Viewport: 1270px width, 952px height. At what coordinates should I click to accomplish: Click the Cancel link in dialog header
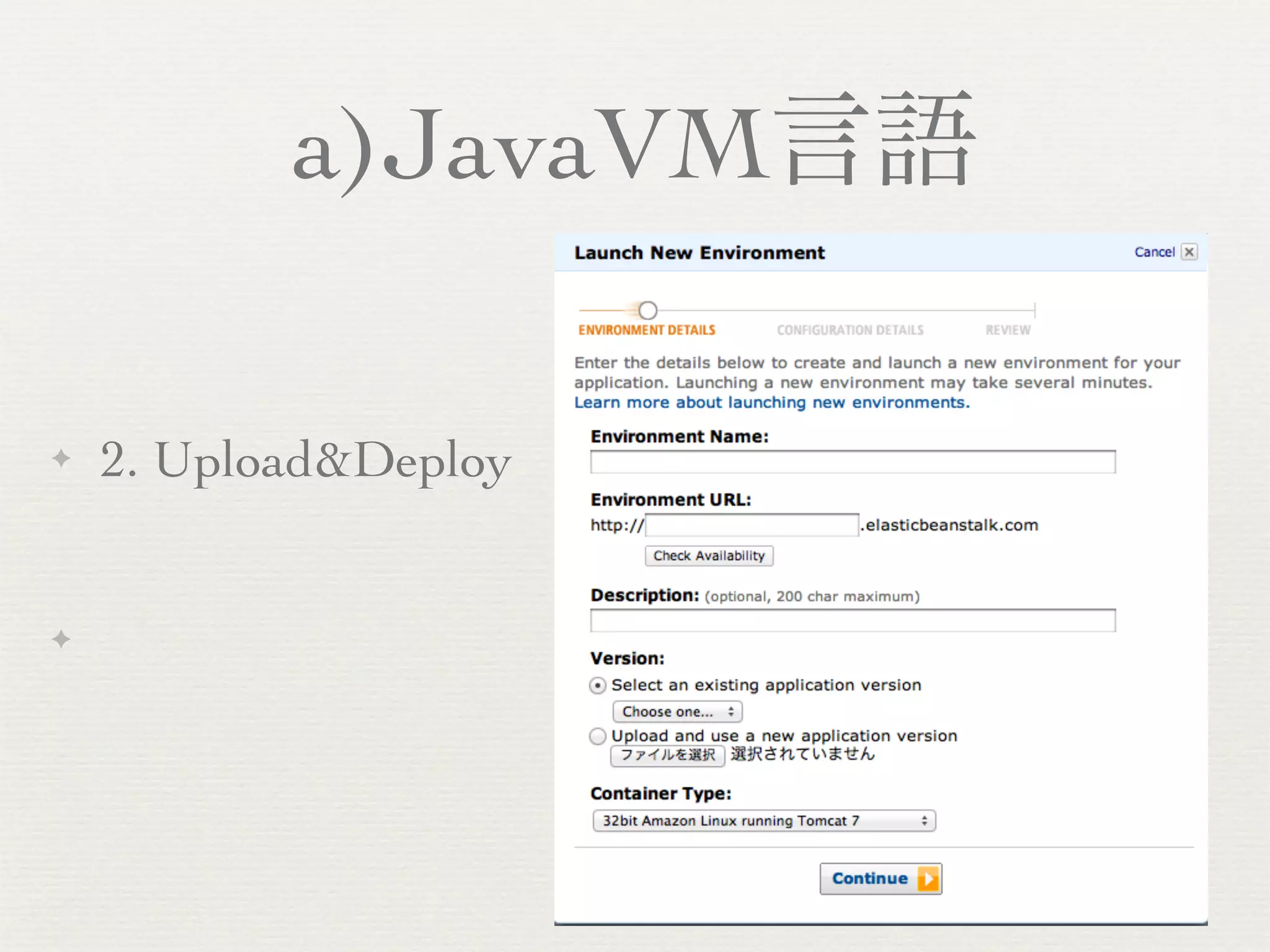[x=1154, y=252]
